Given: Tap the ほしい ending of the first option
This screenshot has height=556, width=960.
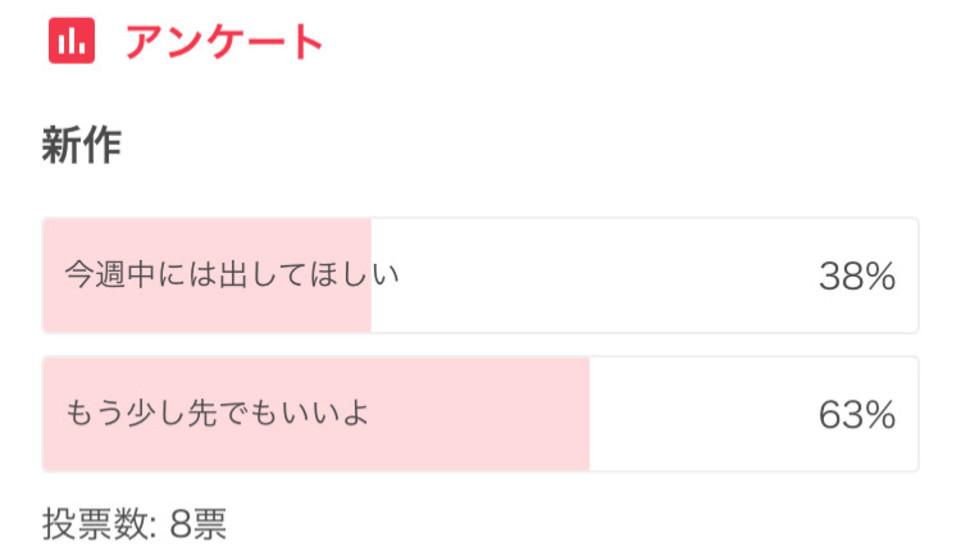Looking at the screenshot, I should click(355, 274).
